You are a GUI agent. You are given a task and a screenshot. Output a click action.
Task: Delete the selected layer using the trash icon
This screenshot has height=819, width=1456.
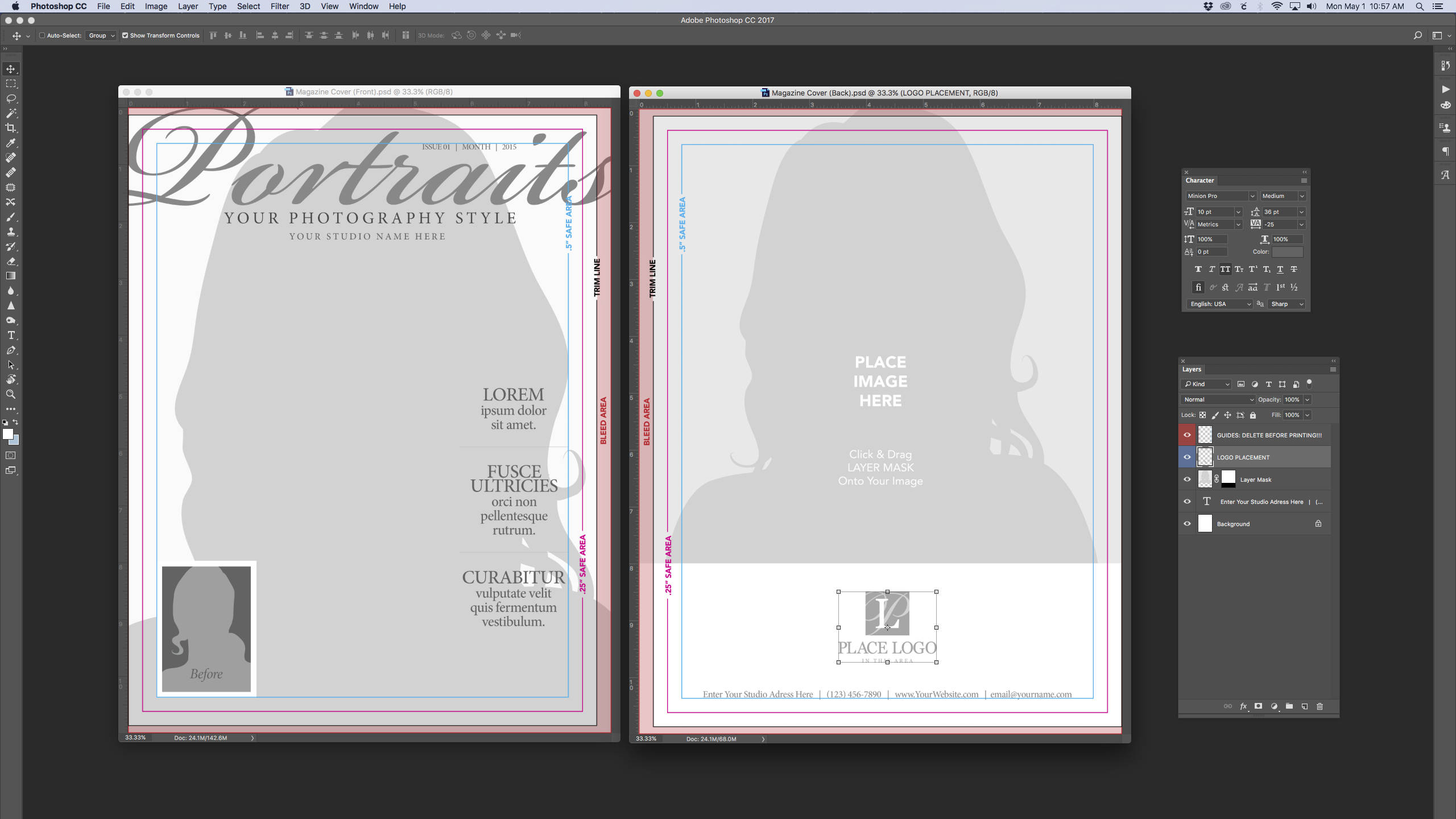pyautogui.click(x=1319, y=706)
